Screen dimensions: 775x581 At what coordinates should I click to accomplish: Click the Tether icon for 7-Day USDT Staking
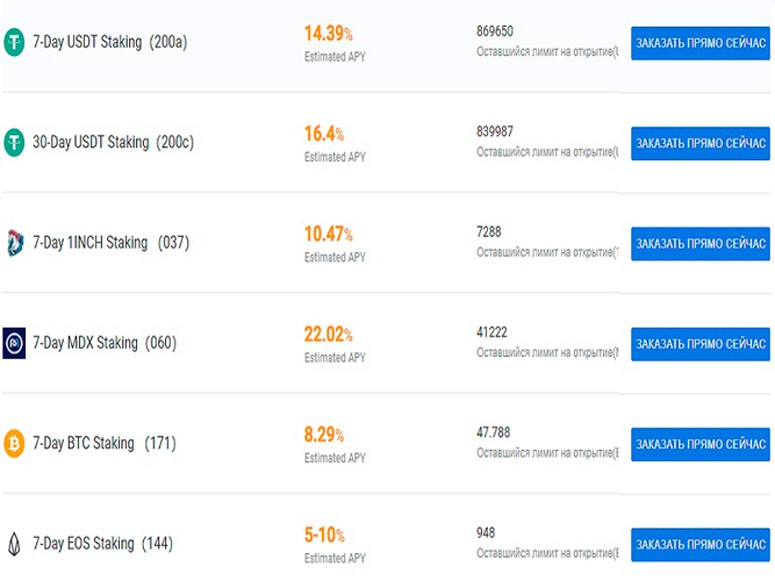coord(14,42)
